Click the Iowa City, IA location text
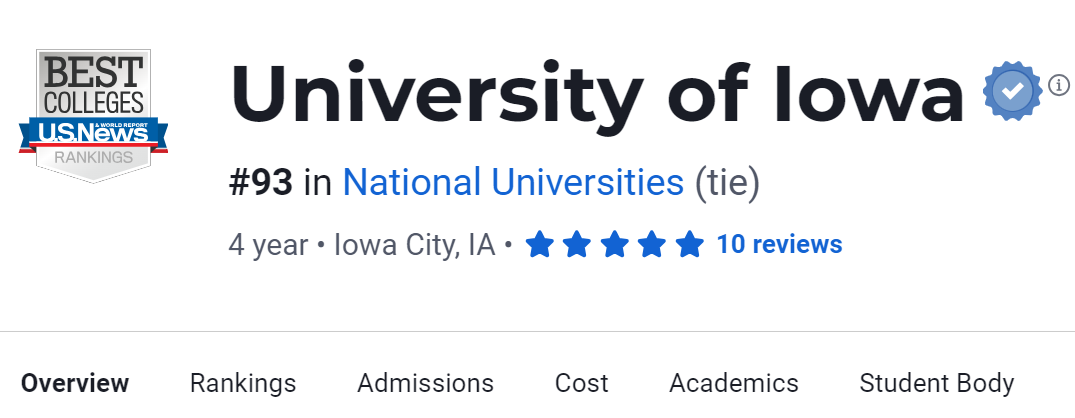Screen dimensions: 1075x418 pos(414,245)
